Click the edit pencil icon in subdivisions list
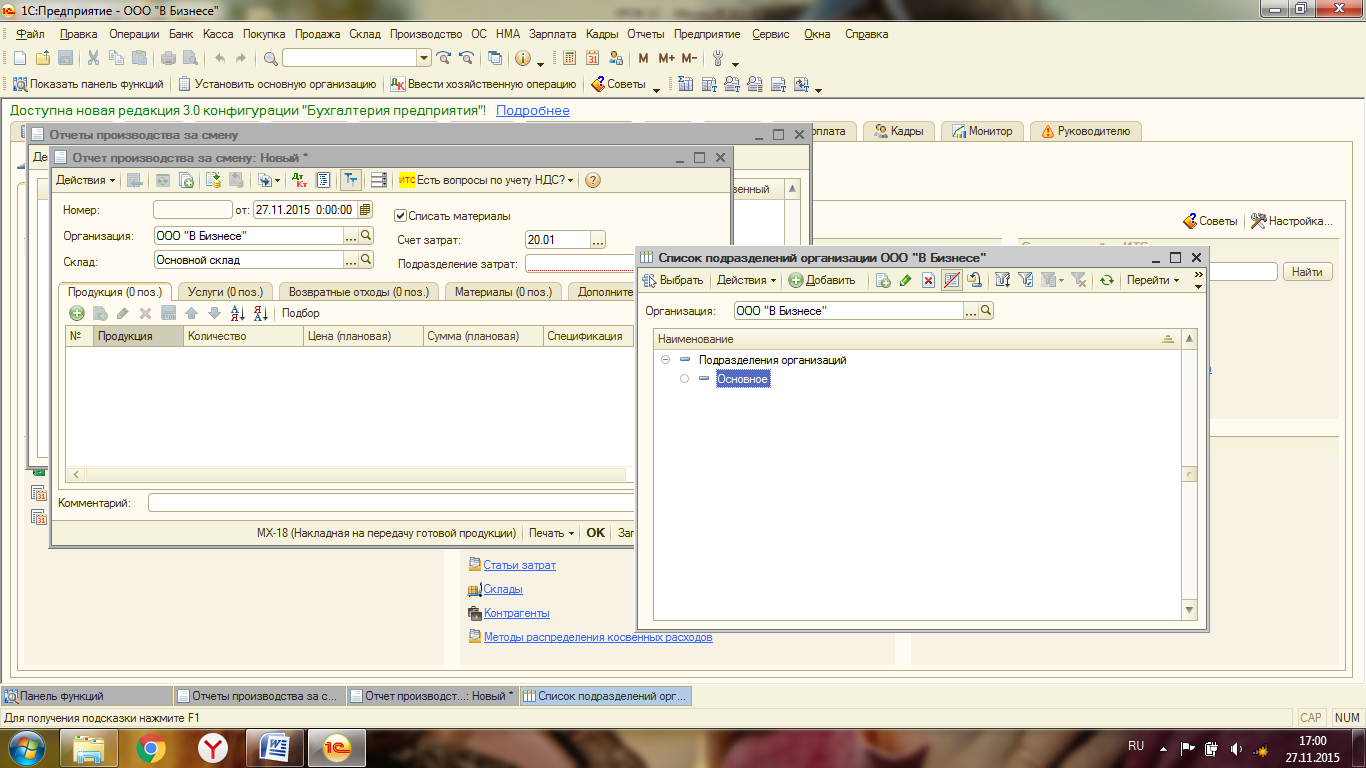 [x=906, y=280]
